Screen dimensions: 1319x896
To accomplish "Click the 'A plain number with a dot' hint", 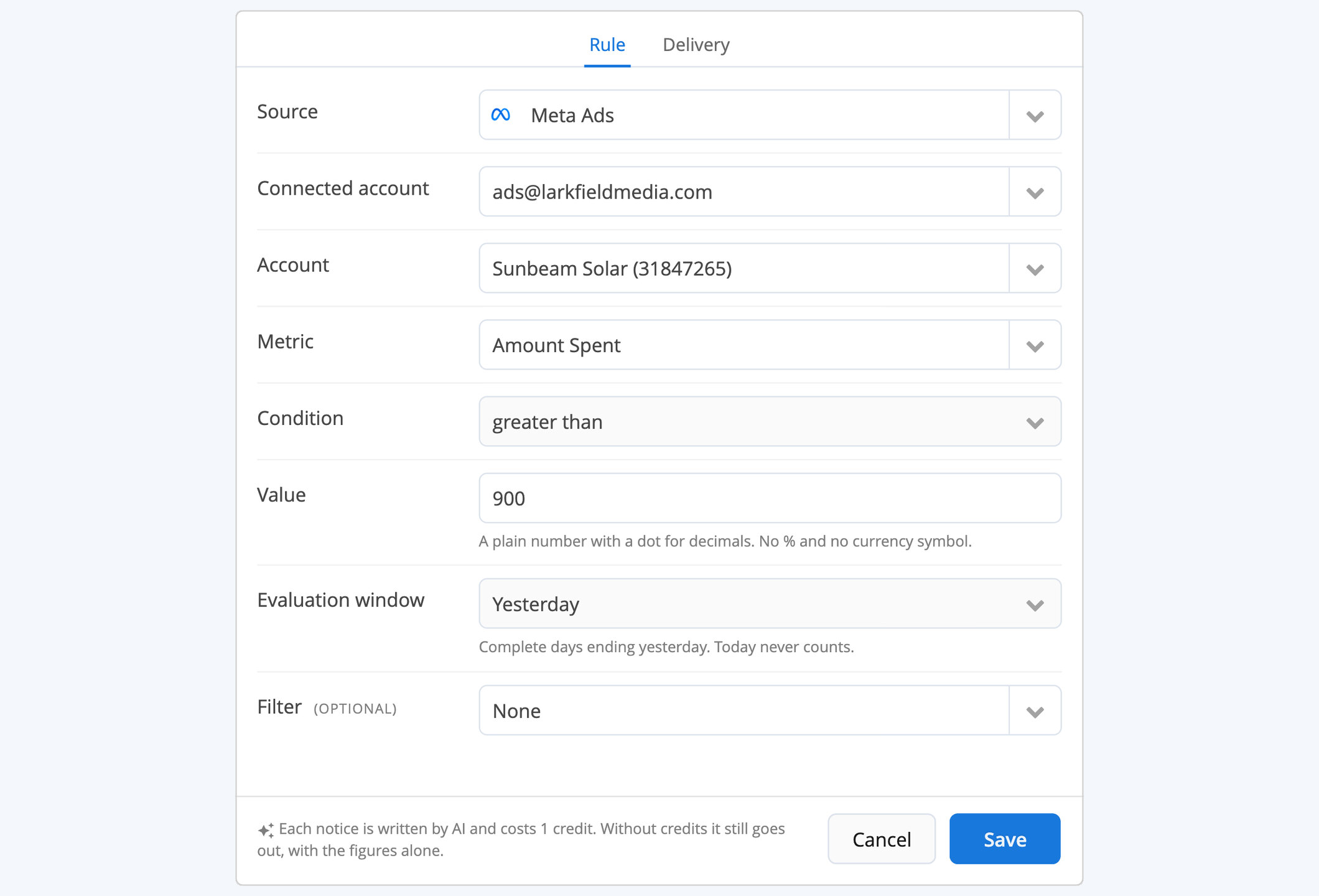I will click(725, 541).
